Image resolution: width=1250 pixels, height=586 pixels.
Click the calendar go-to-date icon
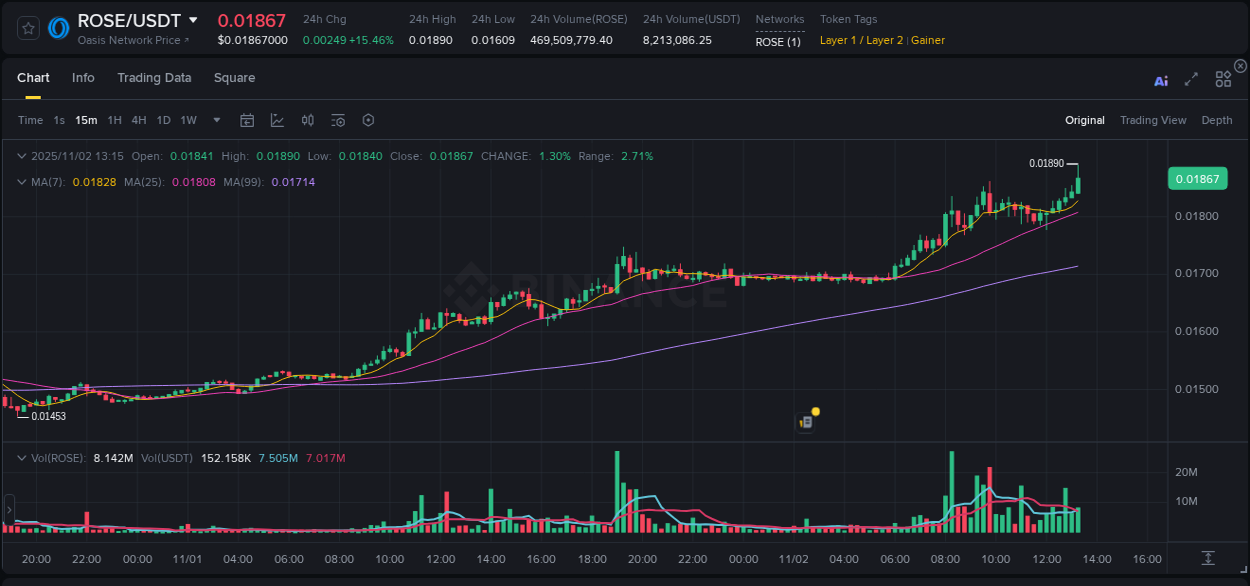tap(247, 120)
